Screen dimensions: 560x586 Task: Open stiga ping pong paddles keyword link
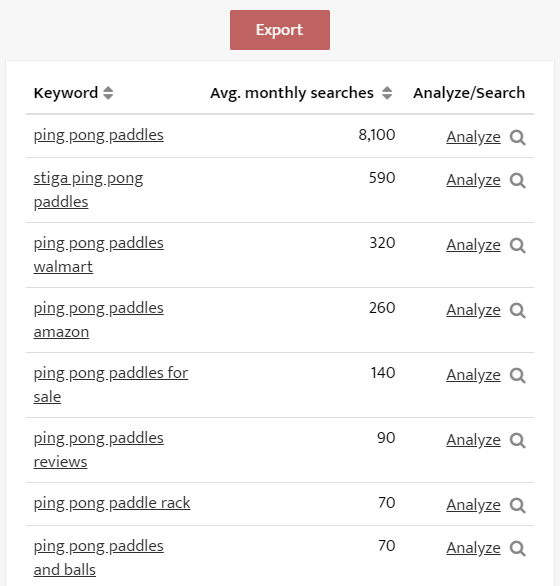(x=89, y=190)
